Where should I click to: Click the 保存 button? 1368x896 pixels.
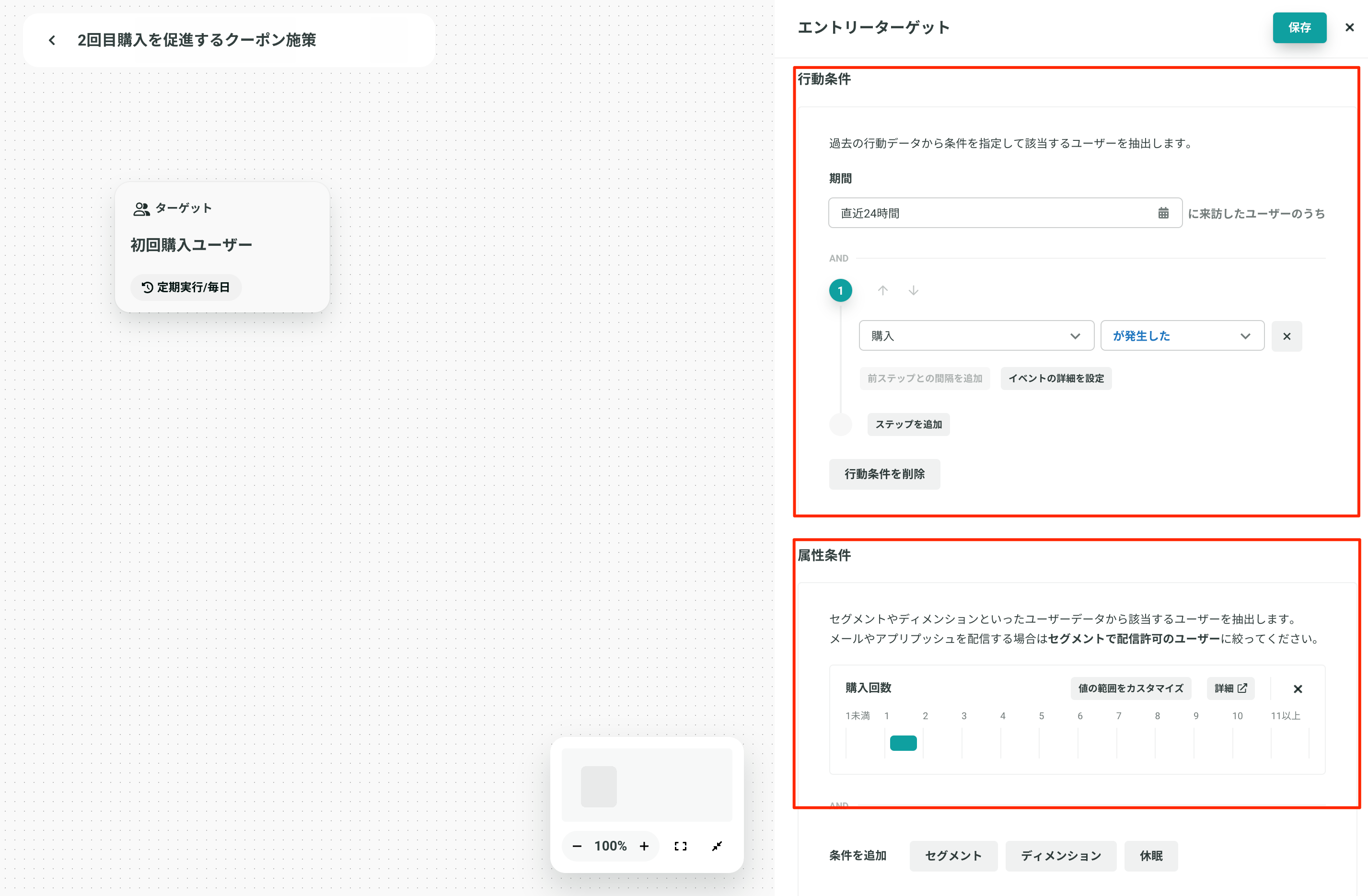(x=1299, y=28)
